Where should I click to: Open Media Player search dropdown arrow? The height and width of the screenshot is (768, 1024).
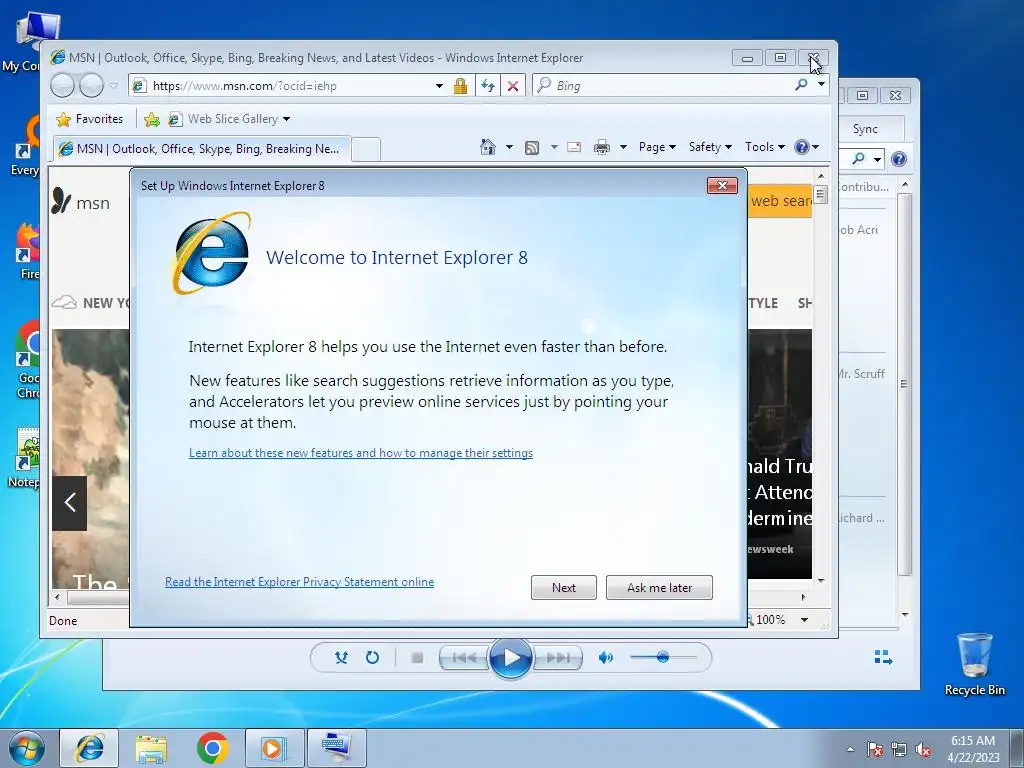(878, 159)
